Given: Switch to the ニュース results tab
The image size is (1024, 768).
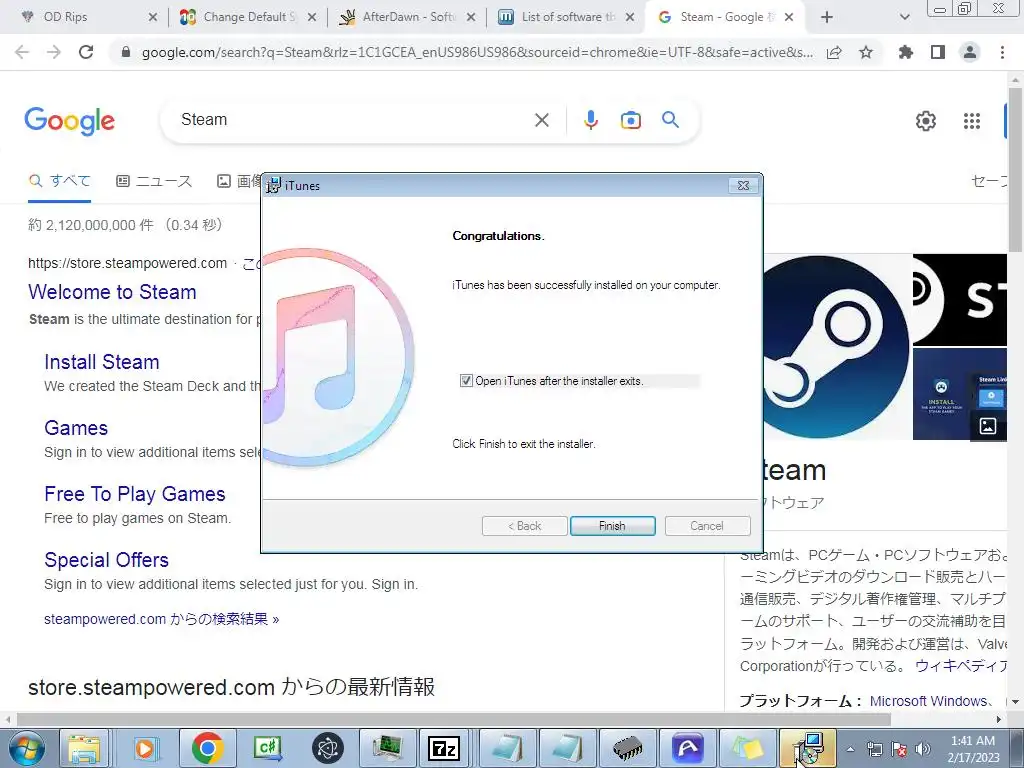Looking at the screenshot, I should pos(154,181).
